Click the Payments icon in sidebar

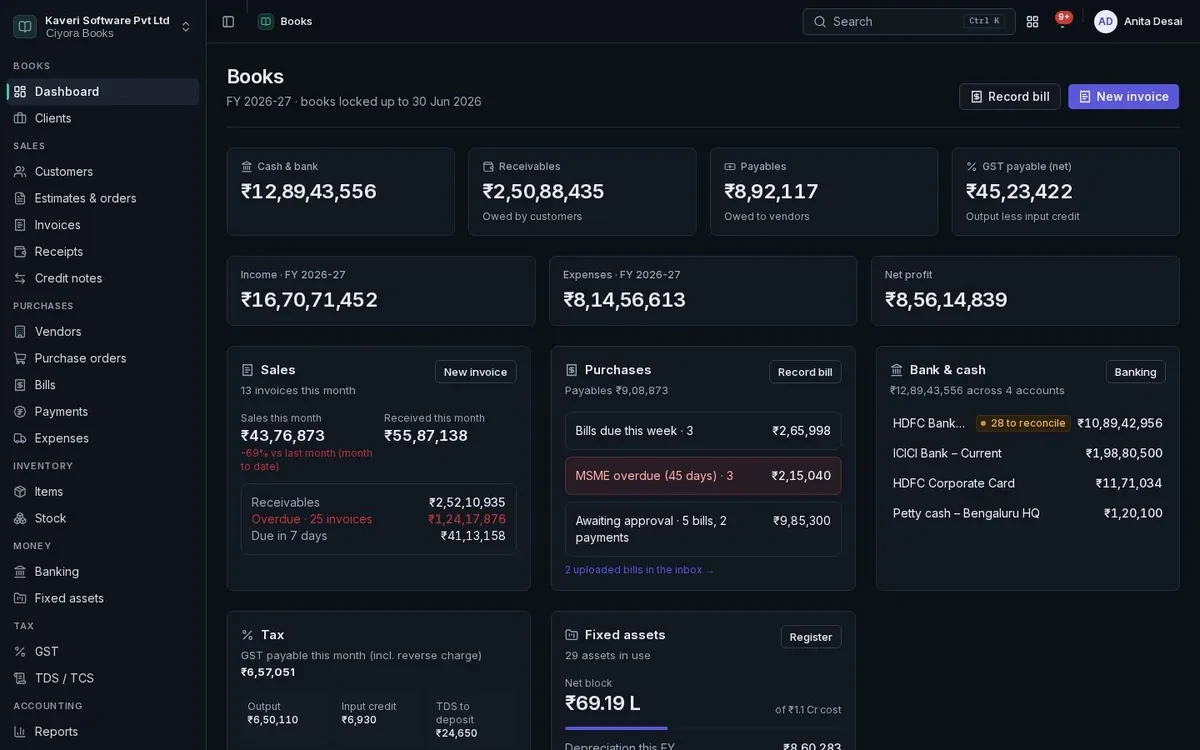(20, 412)
